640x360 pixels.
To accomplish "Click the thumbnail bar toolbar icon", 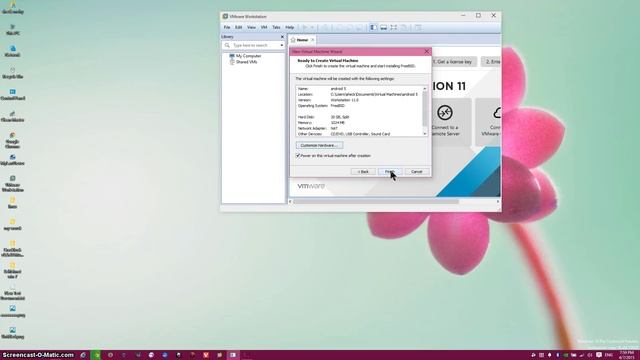I will 384,27.
